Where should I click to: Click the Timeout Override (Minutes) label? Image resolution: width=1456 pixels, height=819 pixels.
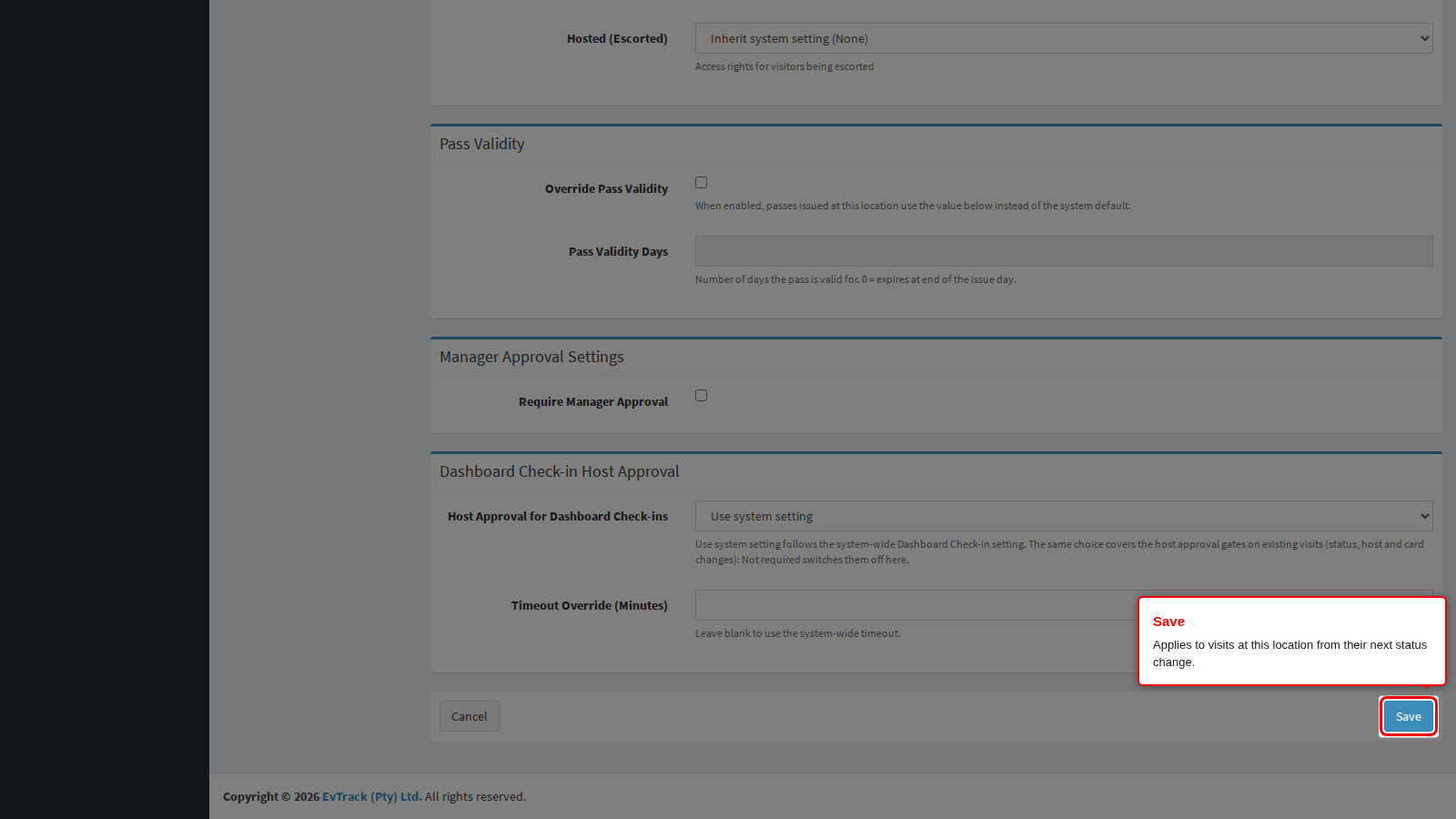590,605
